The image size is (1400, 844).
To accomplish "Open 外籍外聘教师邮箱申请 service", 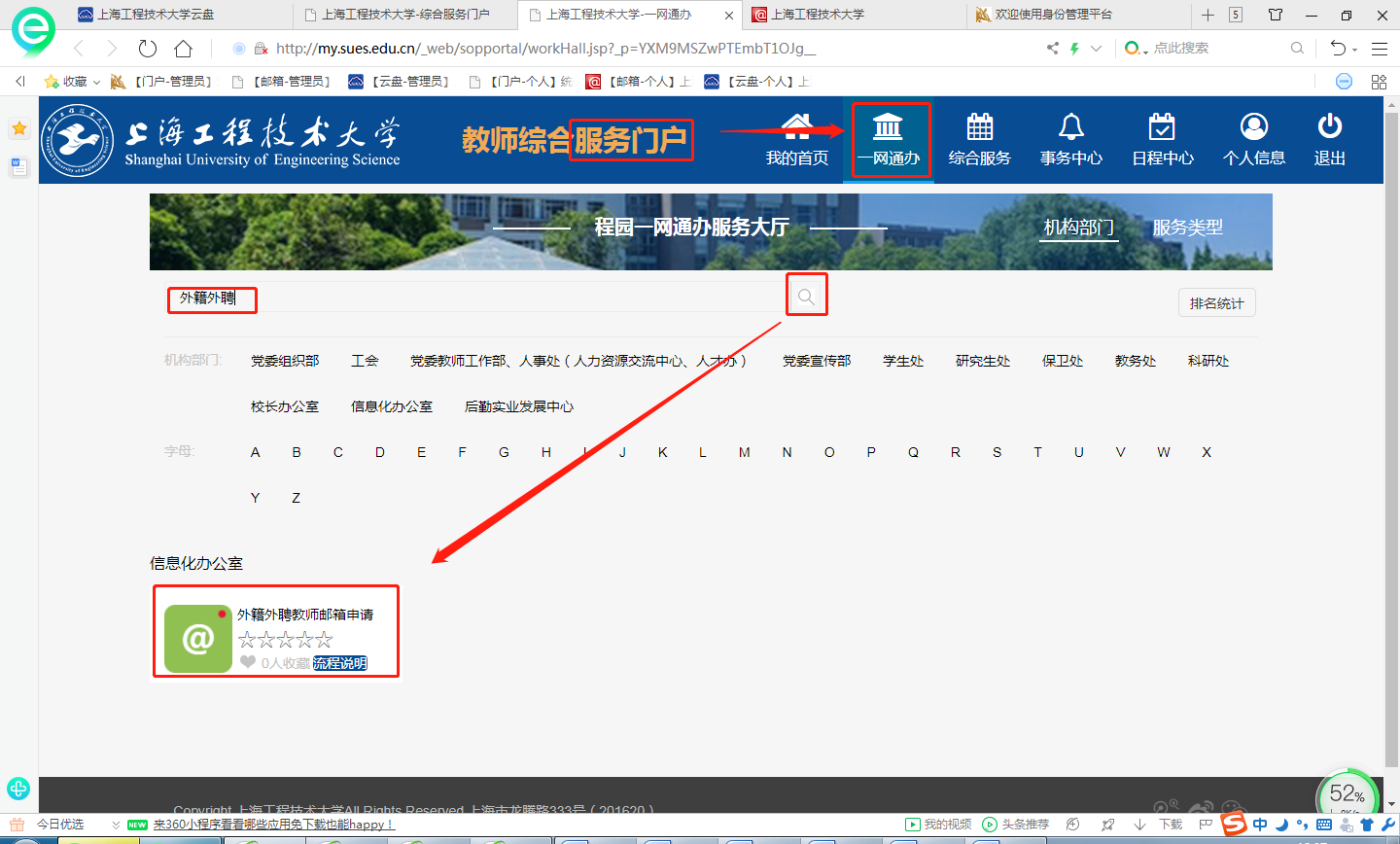I will coord(305,615).
